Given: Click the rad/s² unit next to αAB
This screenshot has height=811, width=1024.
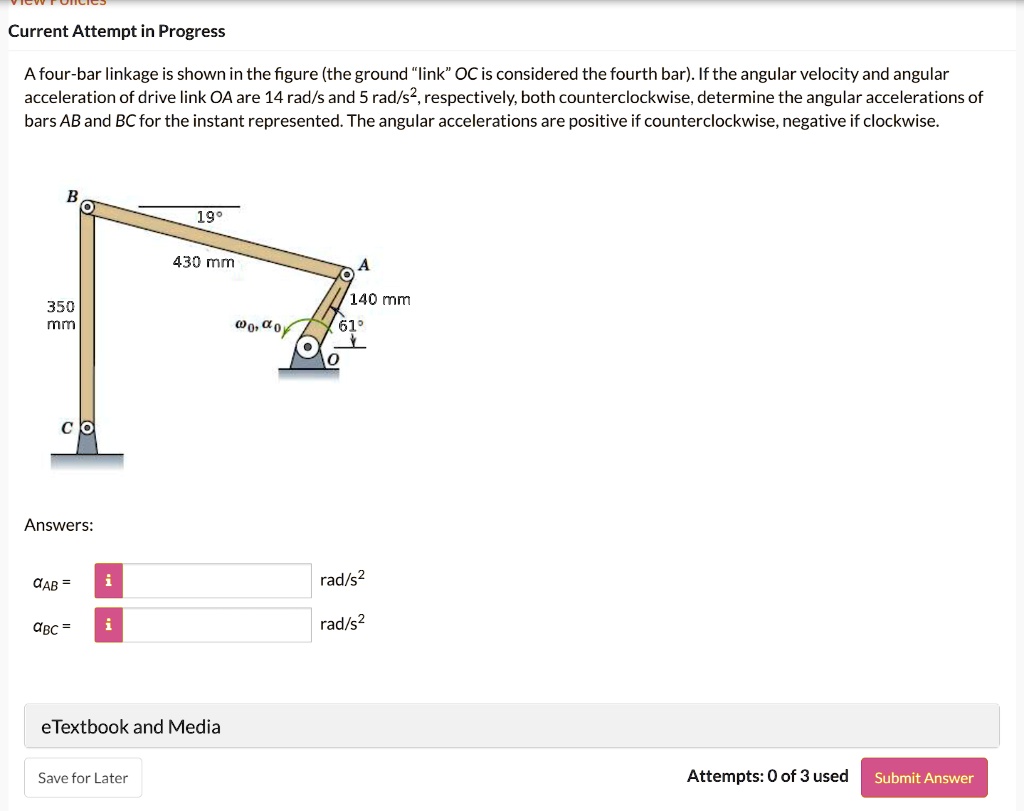Looking at the screenshot, I should (340, 579).
